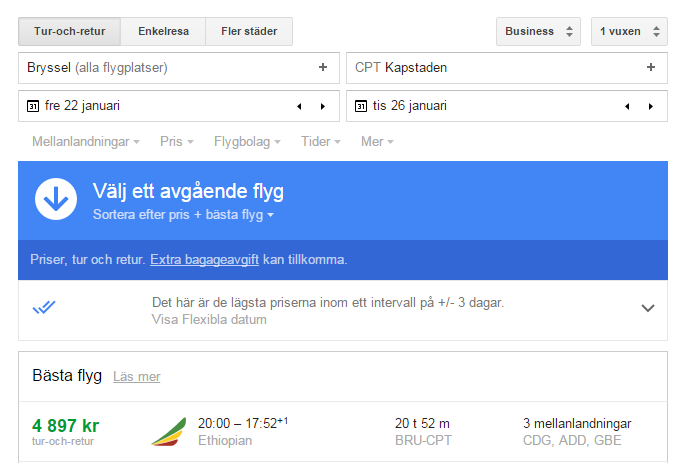Open the Extra bagageavgift link

coord(204,259)
